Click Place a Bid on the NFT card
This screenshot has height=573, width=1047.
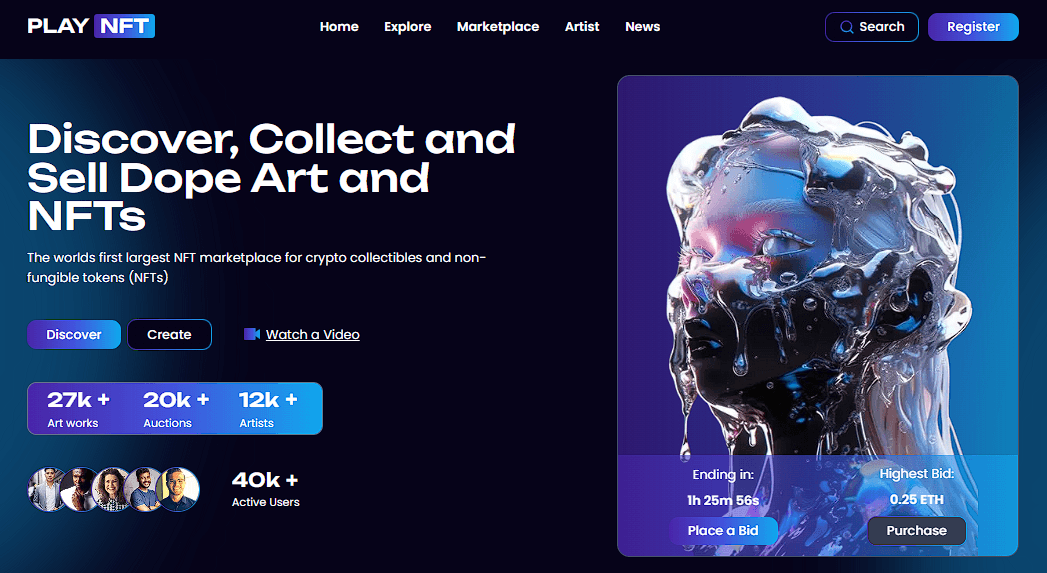tap(723, 531)
